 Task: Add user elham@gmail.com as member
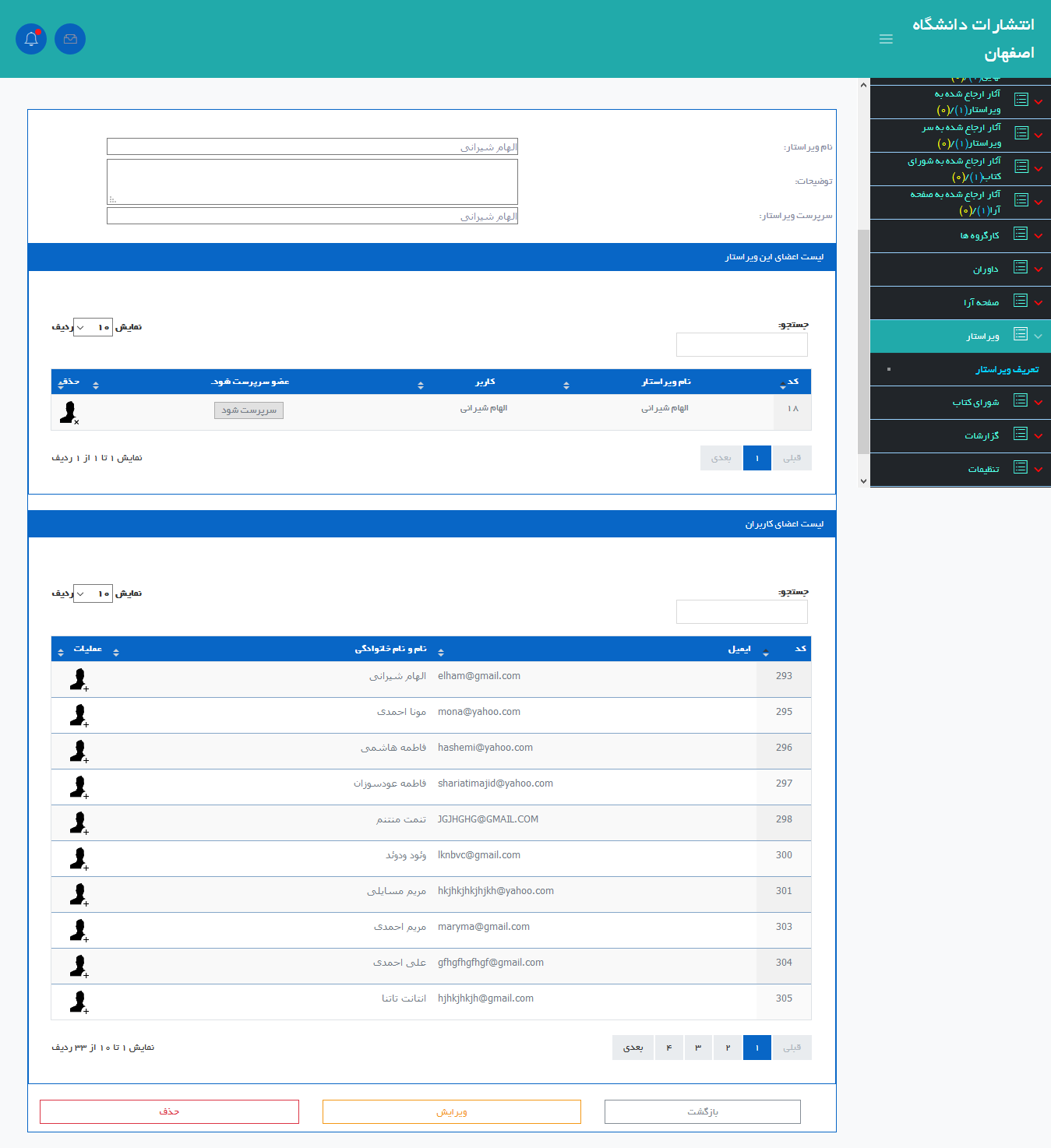coord(79,680)
